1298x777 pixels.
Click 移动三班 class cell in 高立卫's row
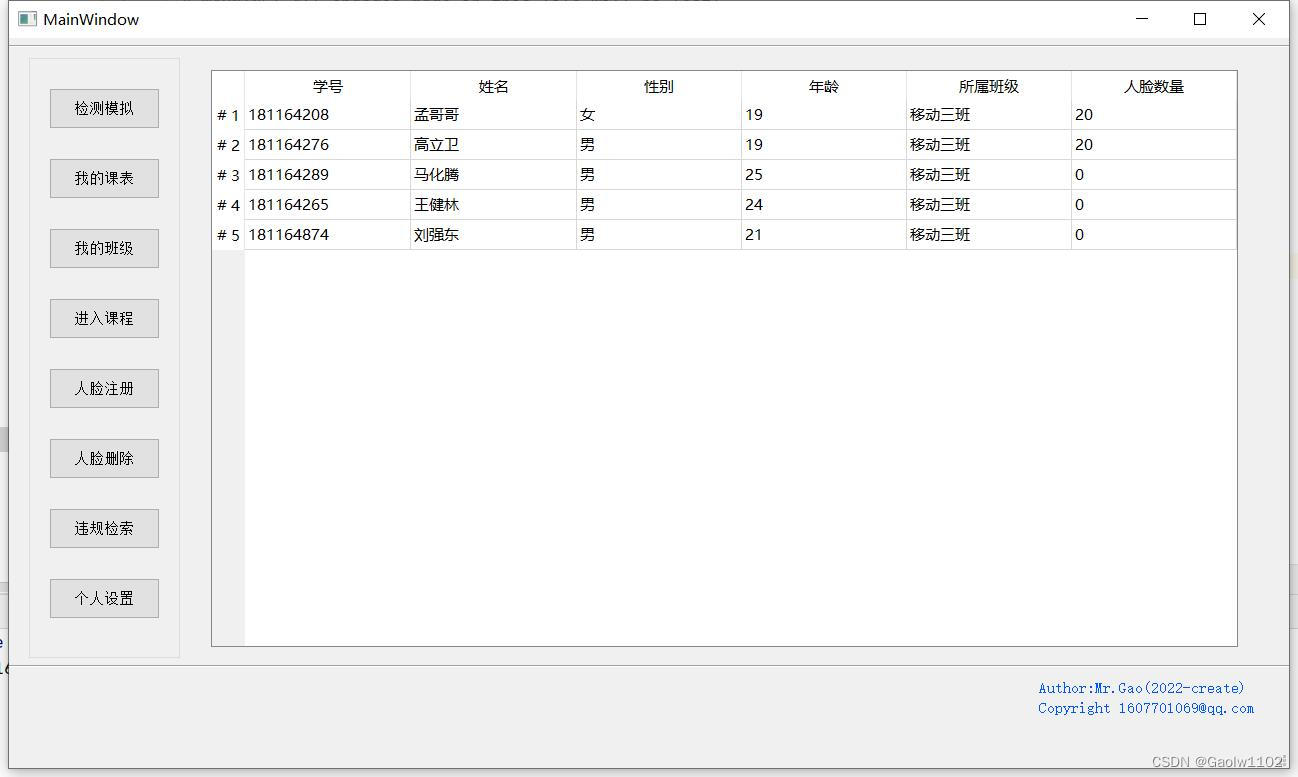click(989, 145)
